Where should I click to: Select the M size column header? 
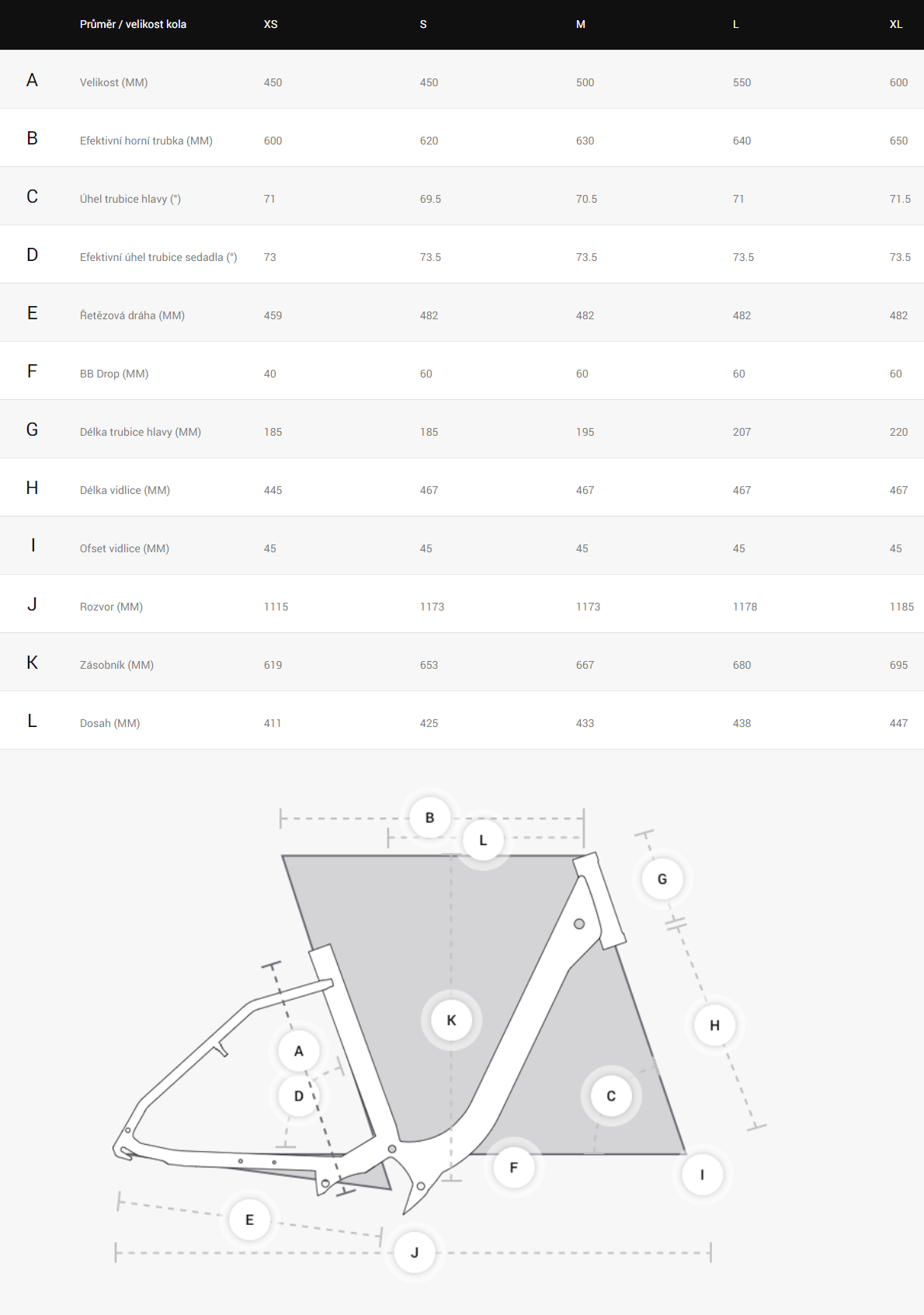pyautogui.click(x=580, y=24)
